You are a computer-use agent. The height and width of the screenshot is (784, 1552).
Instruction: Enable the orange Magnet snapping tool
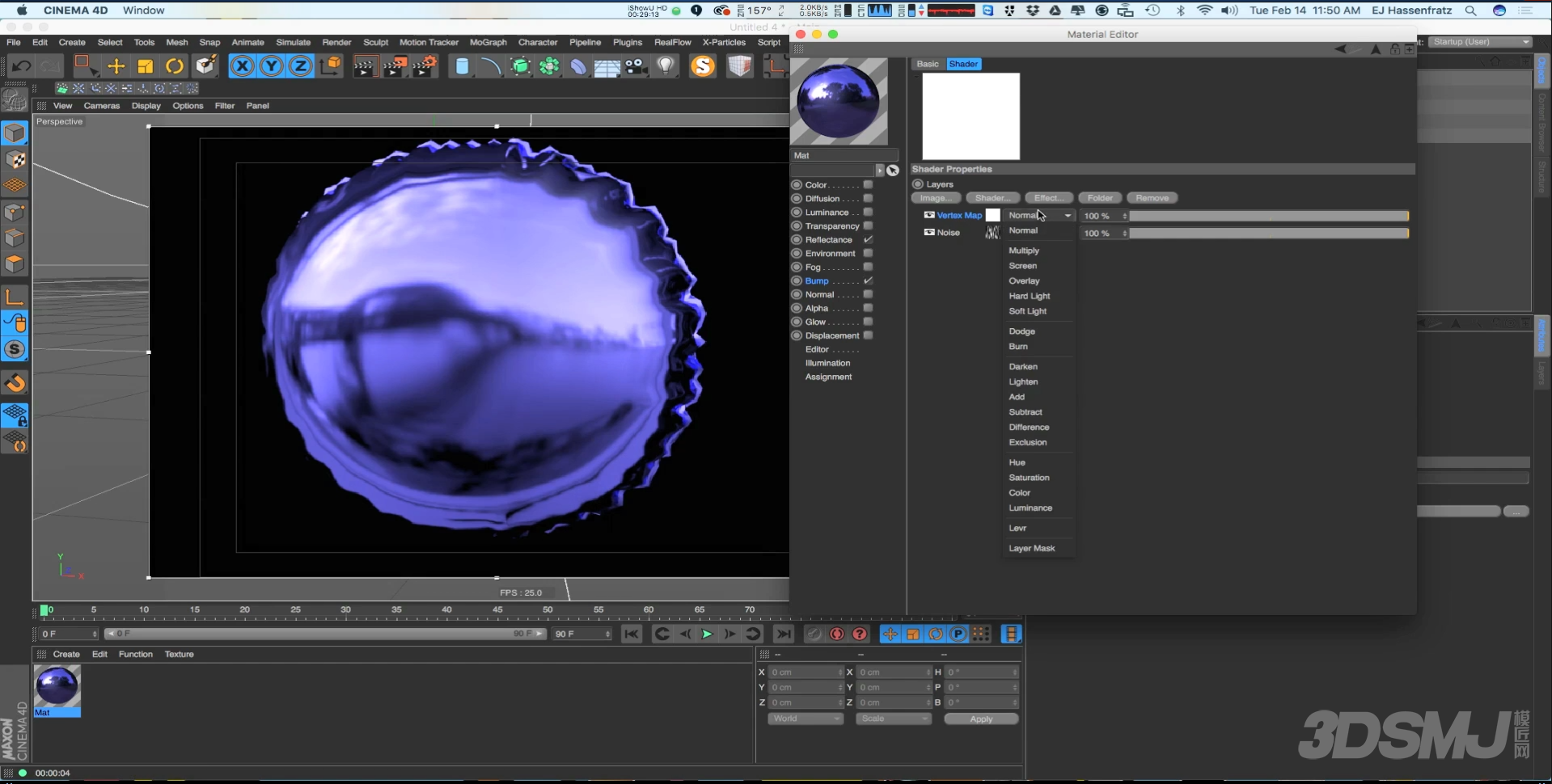tap(15, 383)
